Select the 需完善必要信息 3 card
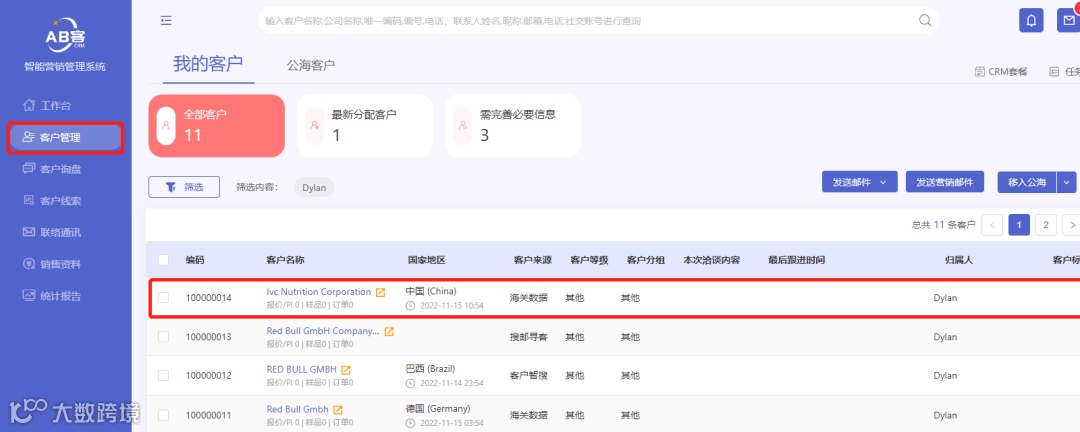Screen dimensions: 1080x432 512,125
